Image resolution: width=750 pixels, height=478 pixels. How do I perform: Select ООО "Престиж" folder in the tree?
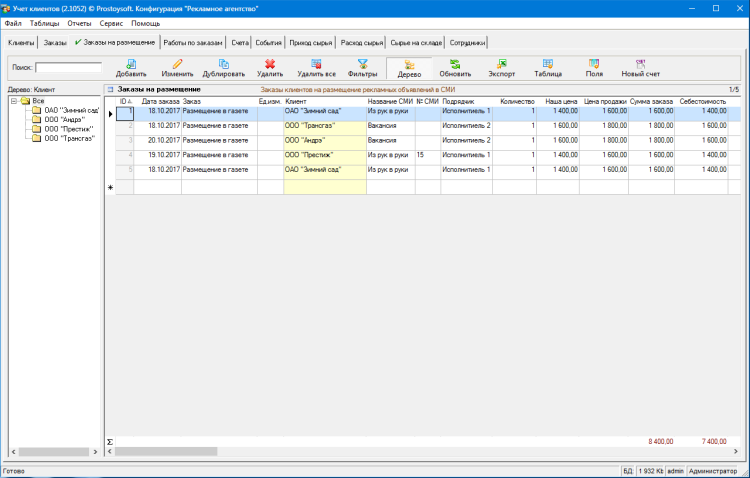pos(67,129)
